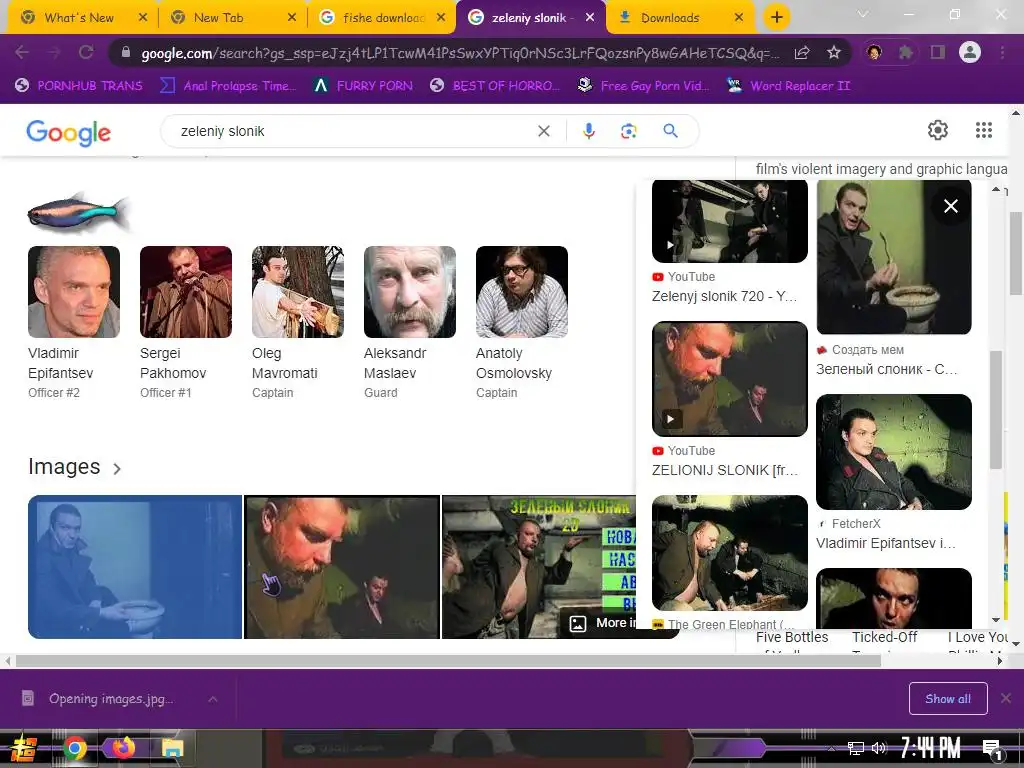The image size is (1024, 768).
Task: Click the address bar URL
Action: [460, 54]
